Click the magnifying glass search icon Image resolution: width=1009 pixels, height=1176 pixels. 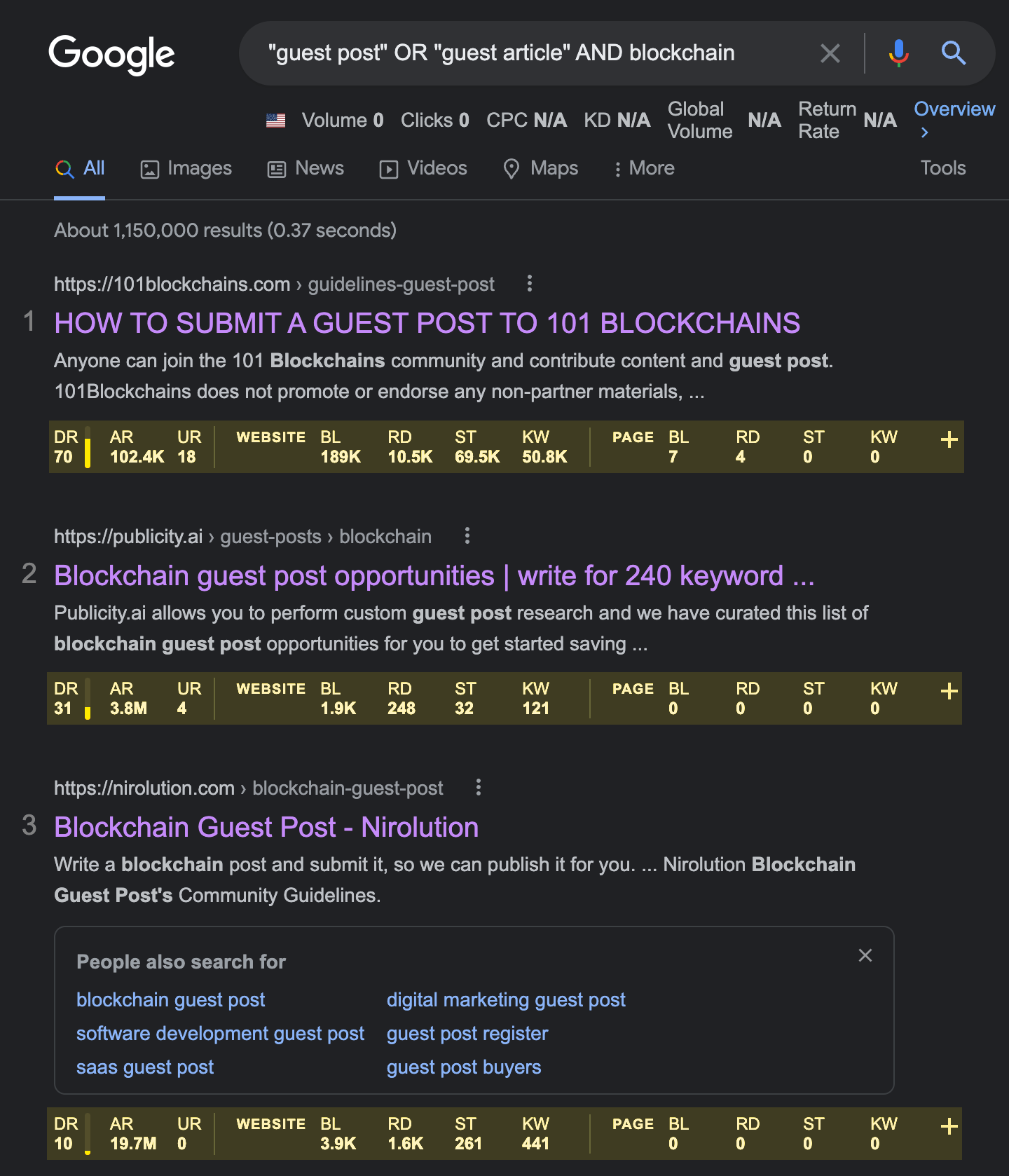coord(954,53)
